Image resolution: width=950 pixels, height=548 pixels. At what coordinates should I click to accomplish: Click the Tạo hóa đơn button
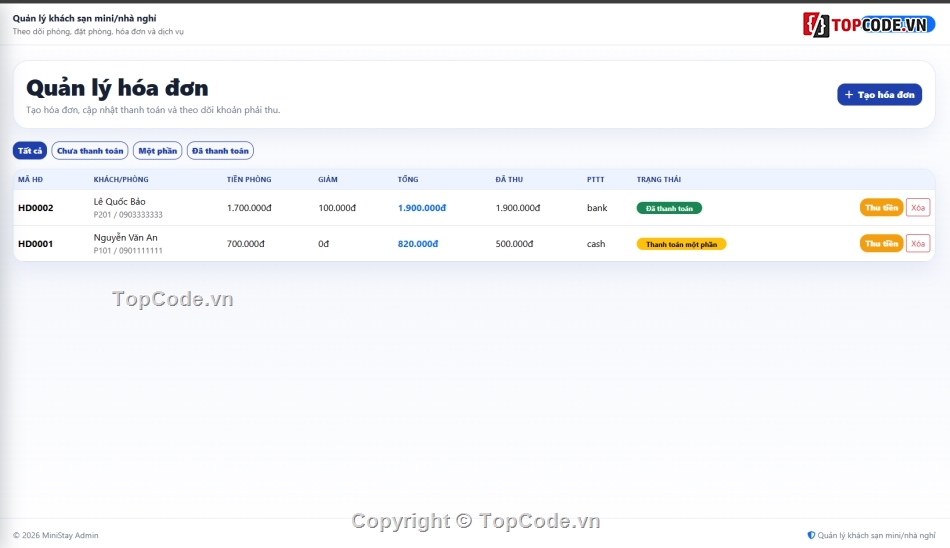pyautogui.click(x=879, y=95)
